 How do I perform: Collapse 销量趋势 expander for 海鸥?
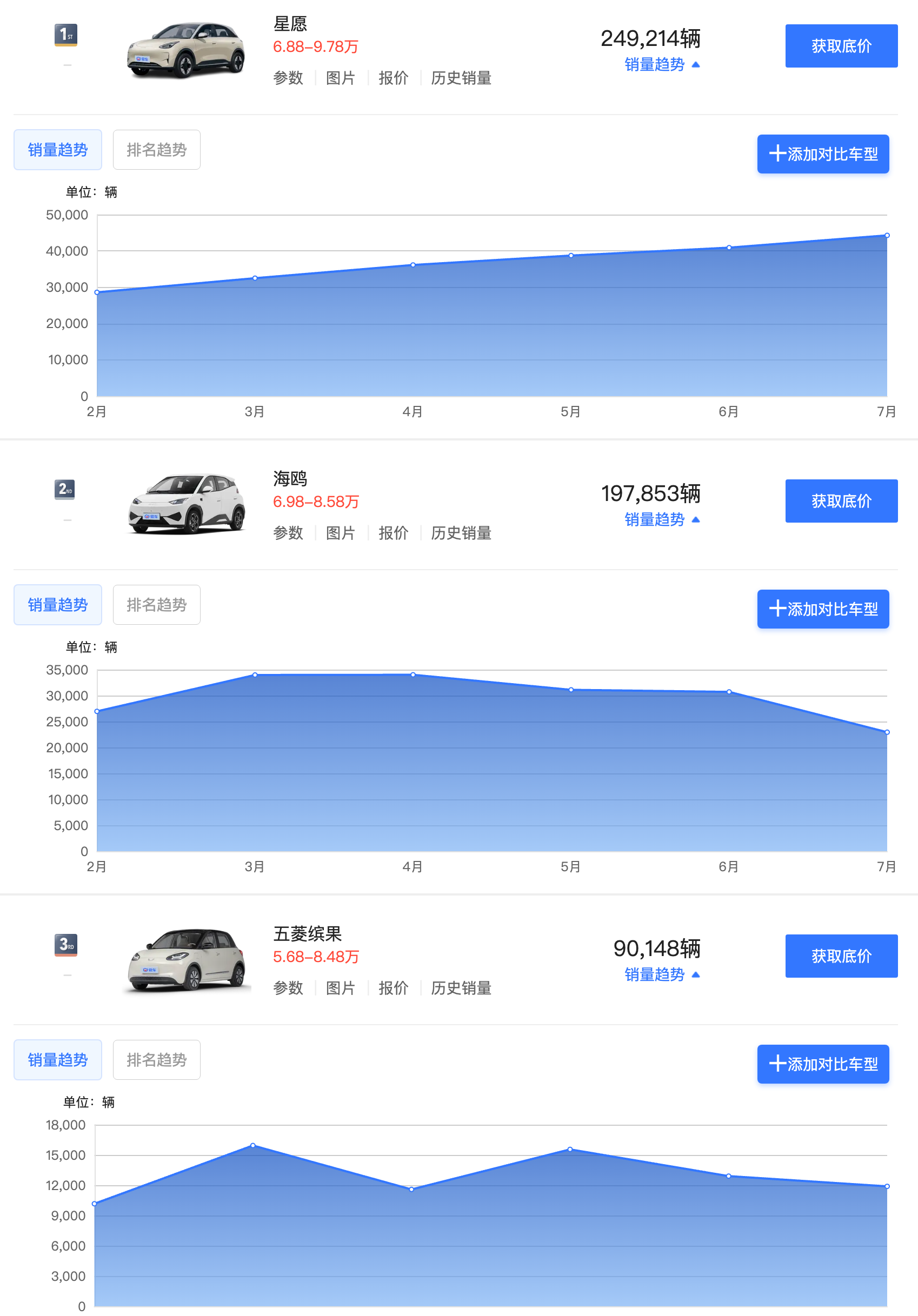pos(662,520)
